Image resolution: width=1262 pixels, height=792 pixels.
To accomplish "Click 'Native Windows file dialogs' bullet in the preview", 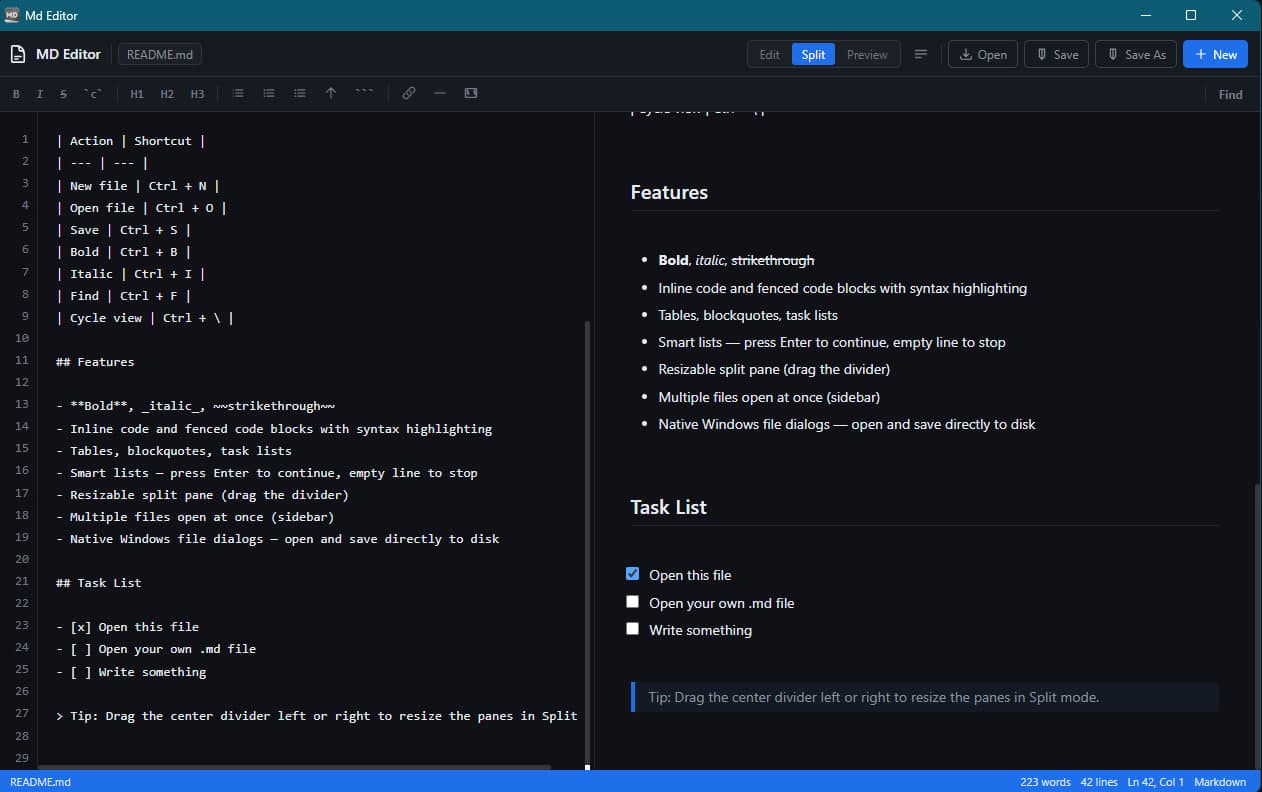I will click(847, 424).
